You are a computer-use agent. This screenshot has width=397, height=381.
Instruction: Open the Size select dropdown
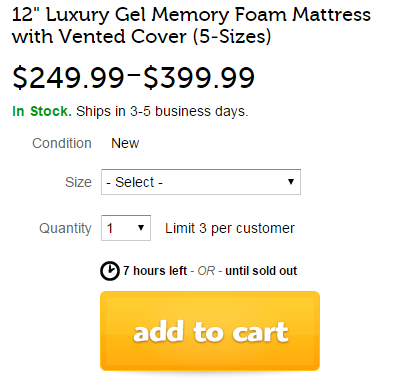click(x=201, y=182)
